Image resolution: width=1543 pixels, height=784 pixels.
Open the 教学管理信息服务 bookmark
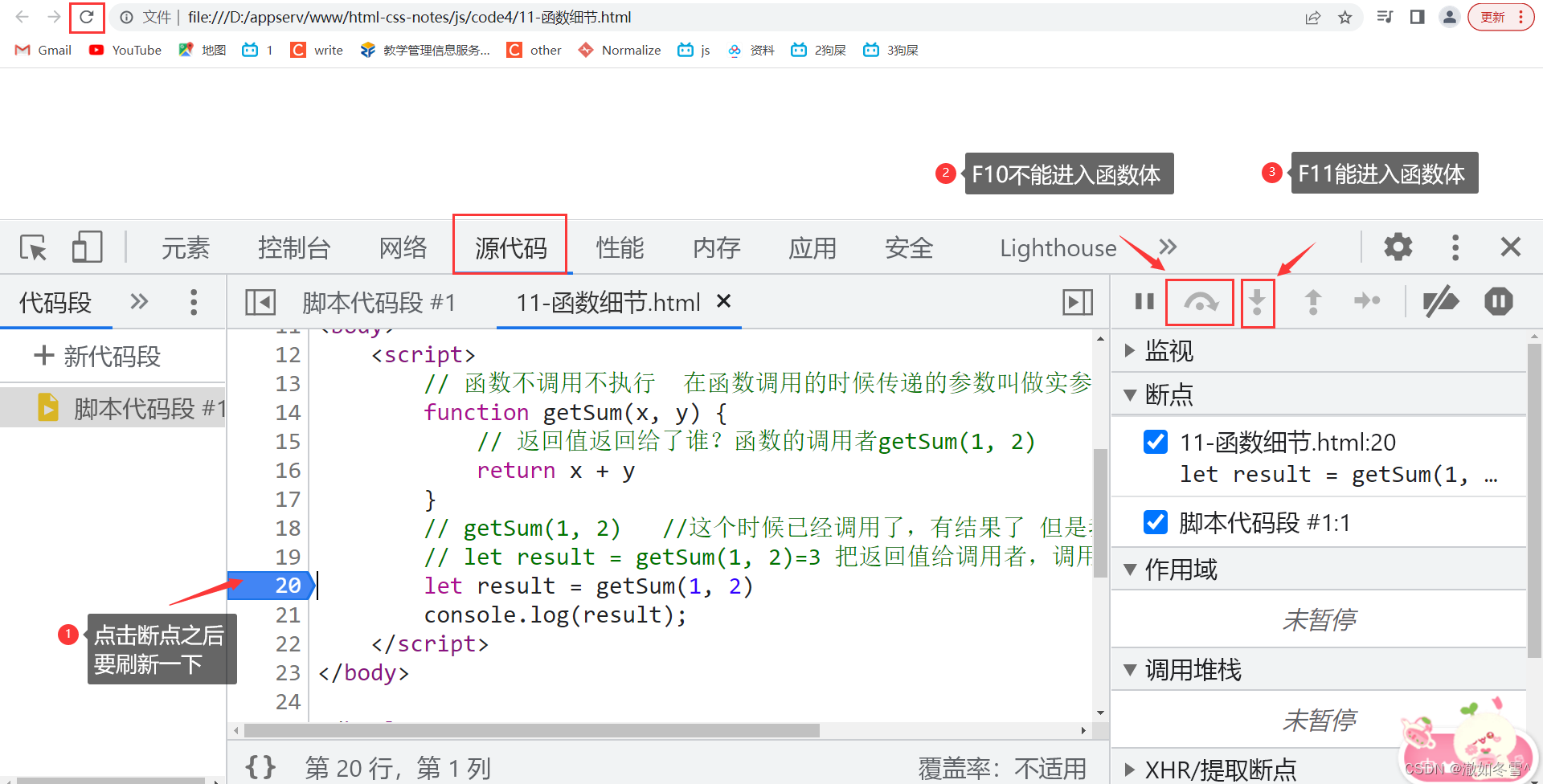tap(425, 50)
